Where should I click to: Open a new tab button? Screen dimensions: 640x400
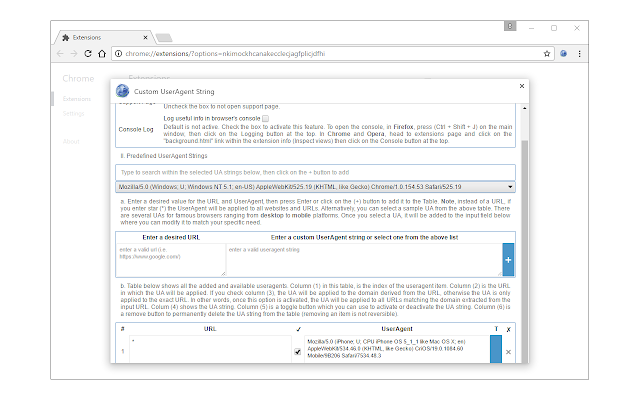[x=164, y=38]
